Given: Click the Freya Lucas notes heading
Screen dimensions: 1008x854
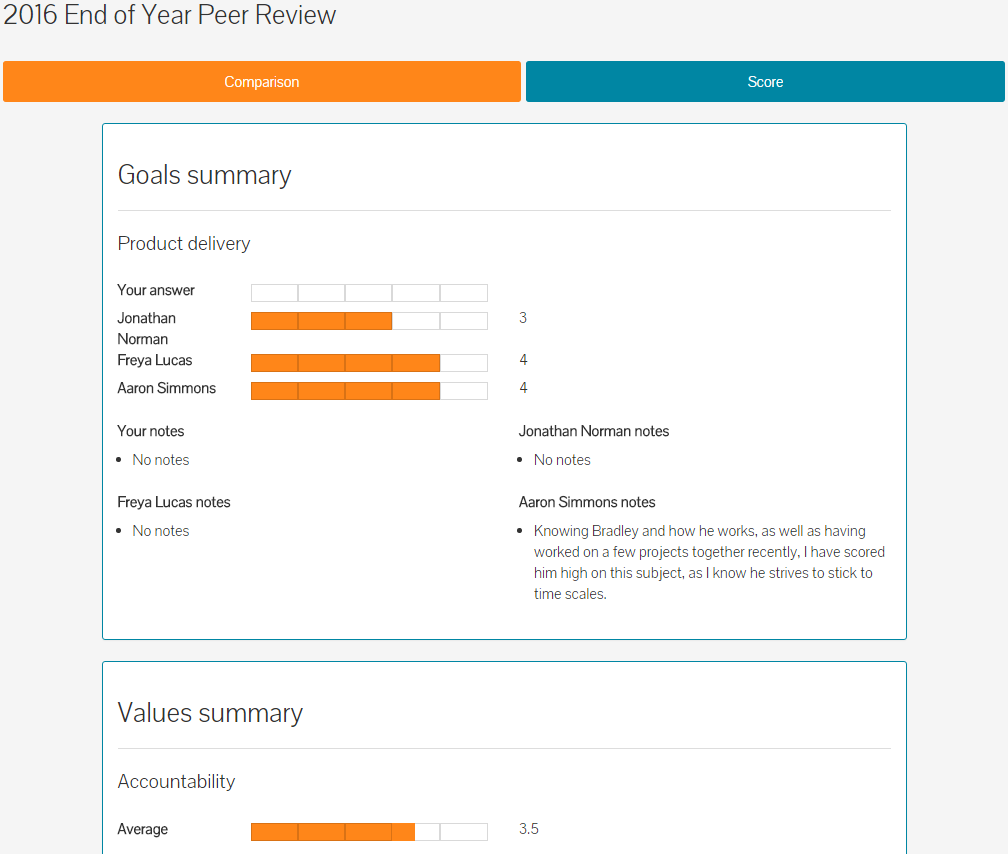Looking at the screenshot, I should [x=174, y=502].
